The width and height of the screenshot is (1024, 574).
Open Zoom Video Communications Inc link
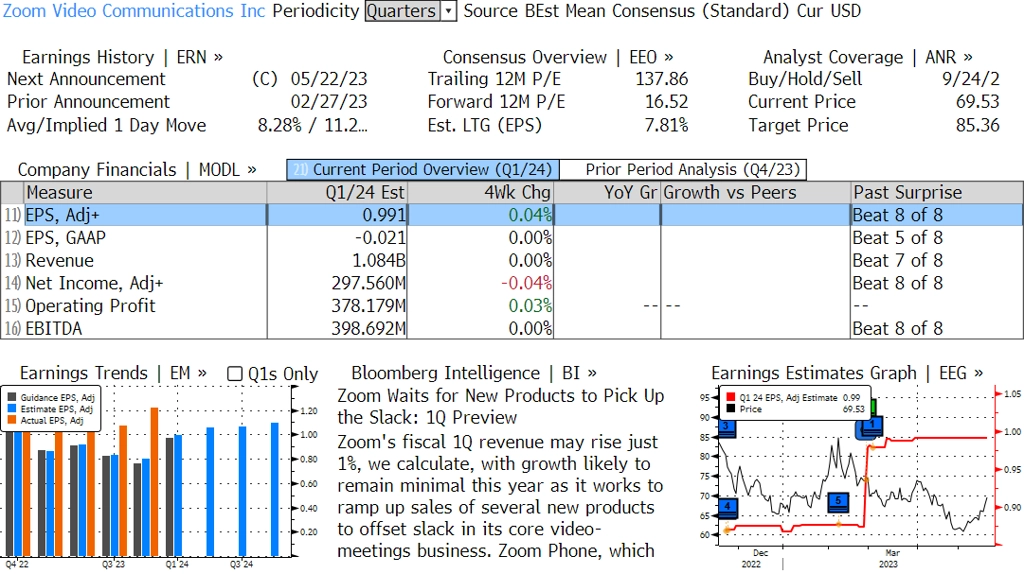pos(134,11)
